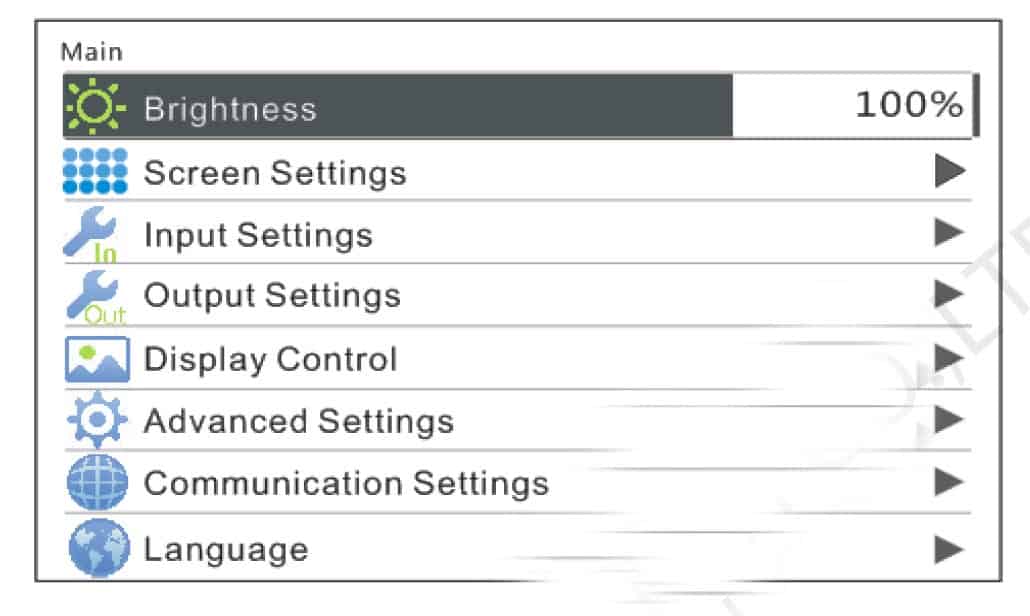
Task: Expand the Output Settings submenu arrow
Action: tap(949, 294)
